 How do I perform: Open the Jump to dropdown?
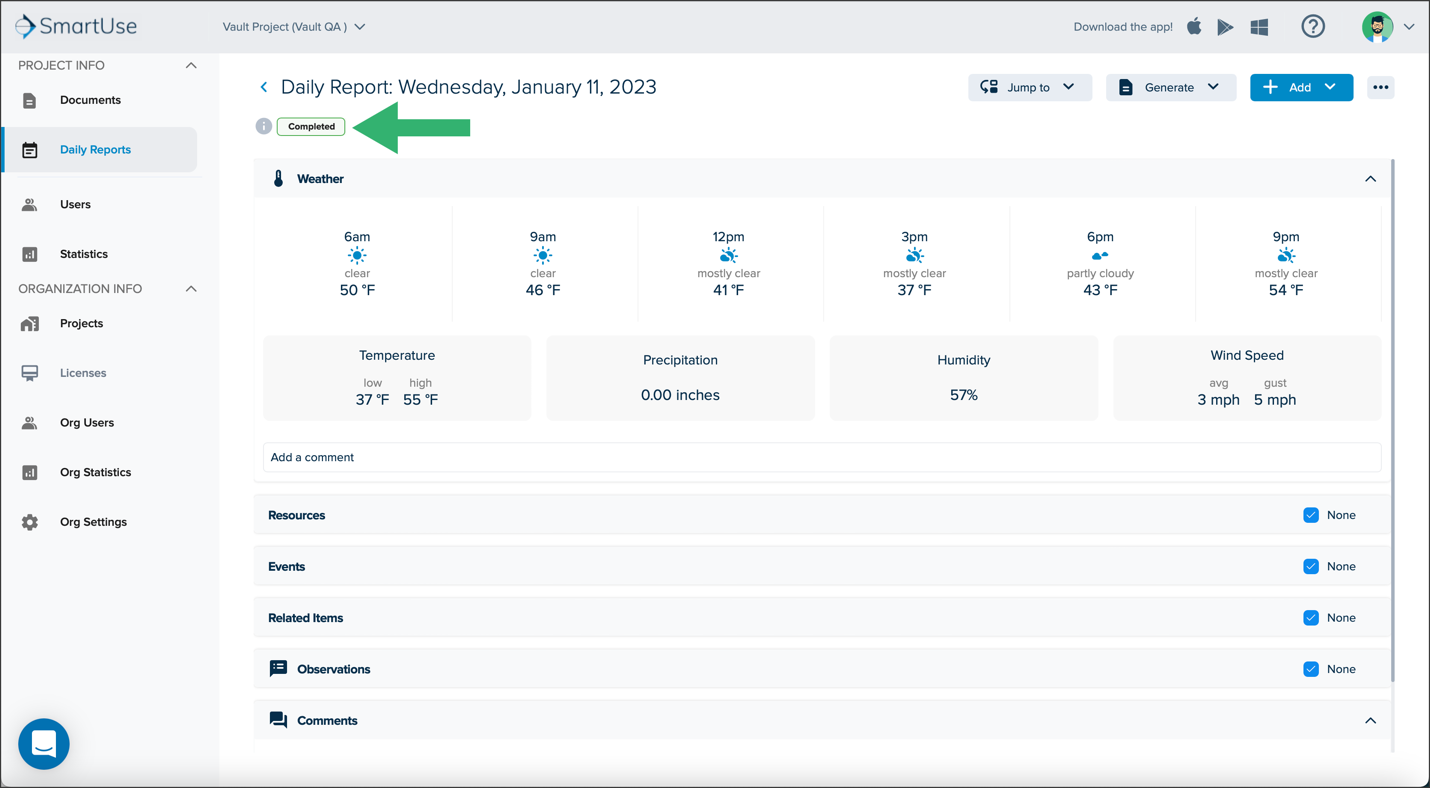pyautogui.click(x=1029, y=87)
